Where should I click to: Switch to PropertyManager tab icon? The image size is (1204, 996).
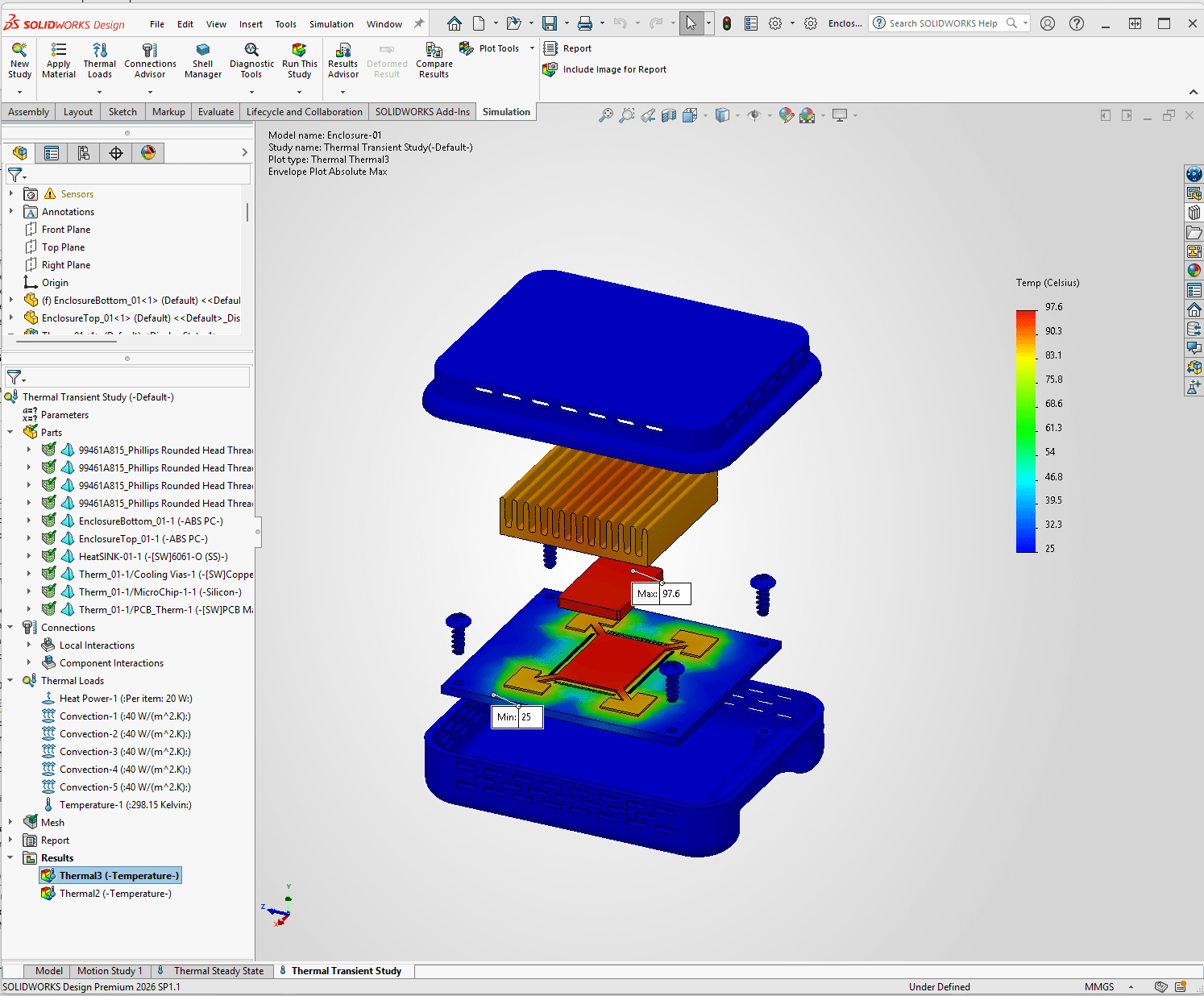52,153
